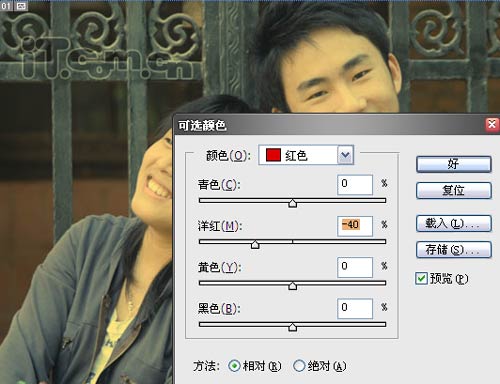Click the 青色(C) slider handle
Image resolution: width=500 pixels, height=384 pixels.
click(x=292, y=203)
